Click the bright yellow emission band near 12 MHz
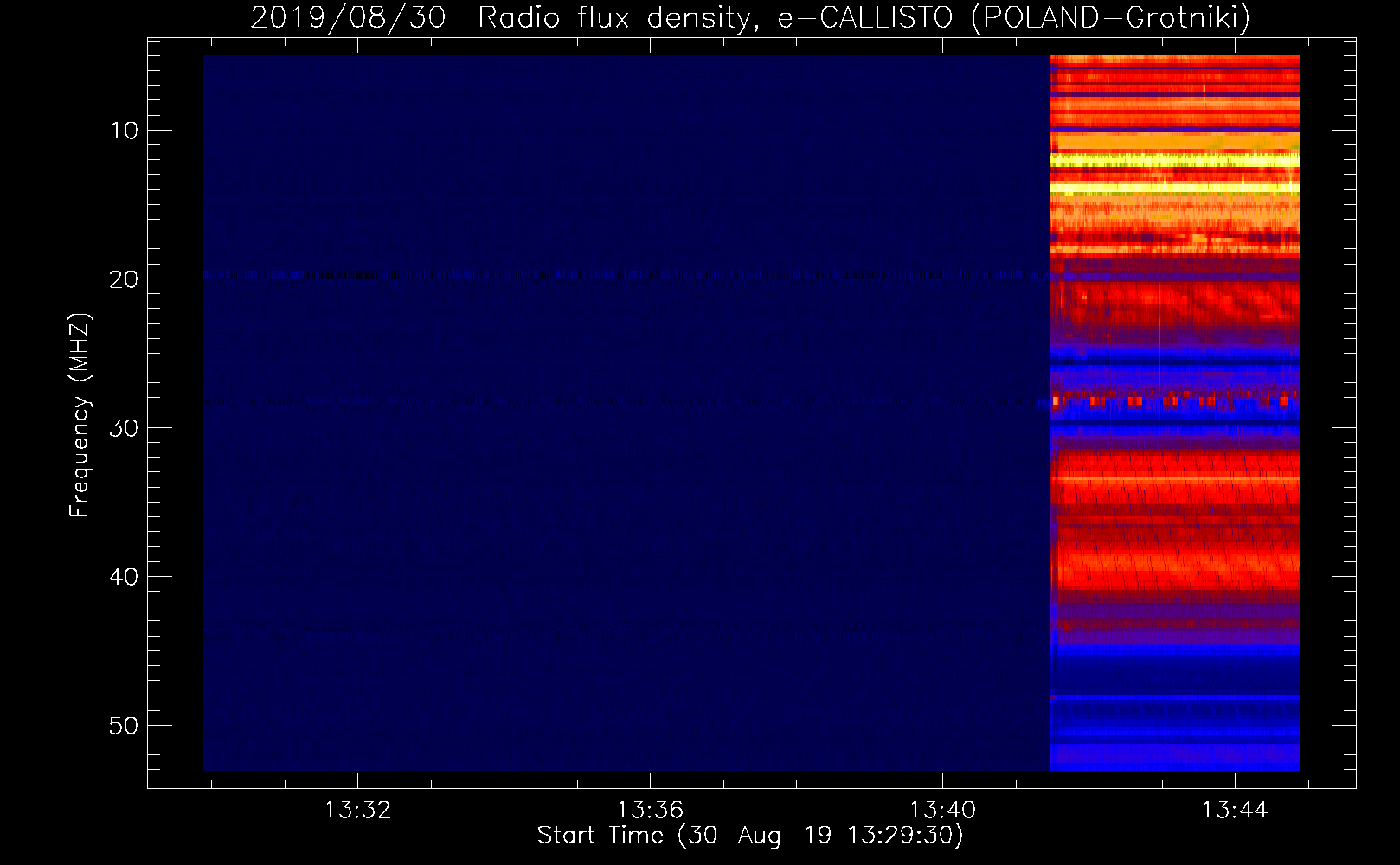Image resolution: width=1400 pixels, height=865 pixels. click(x=1174, y=160)
